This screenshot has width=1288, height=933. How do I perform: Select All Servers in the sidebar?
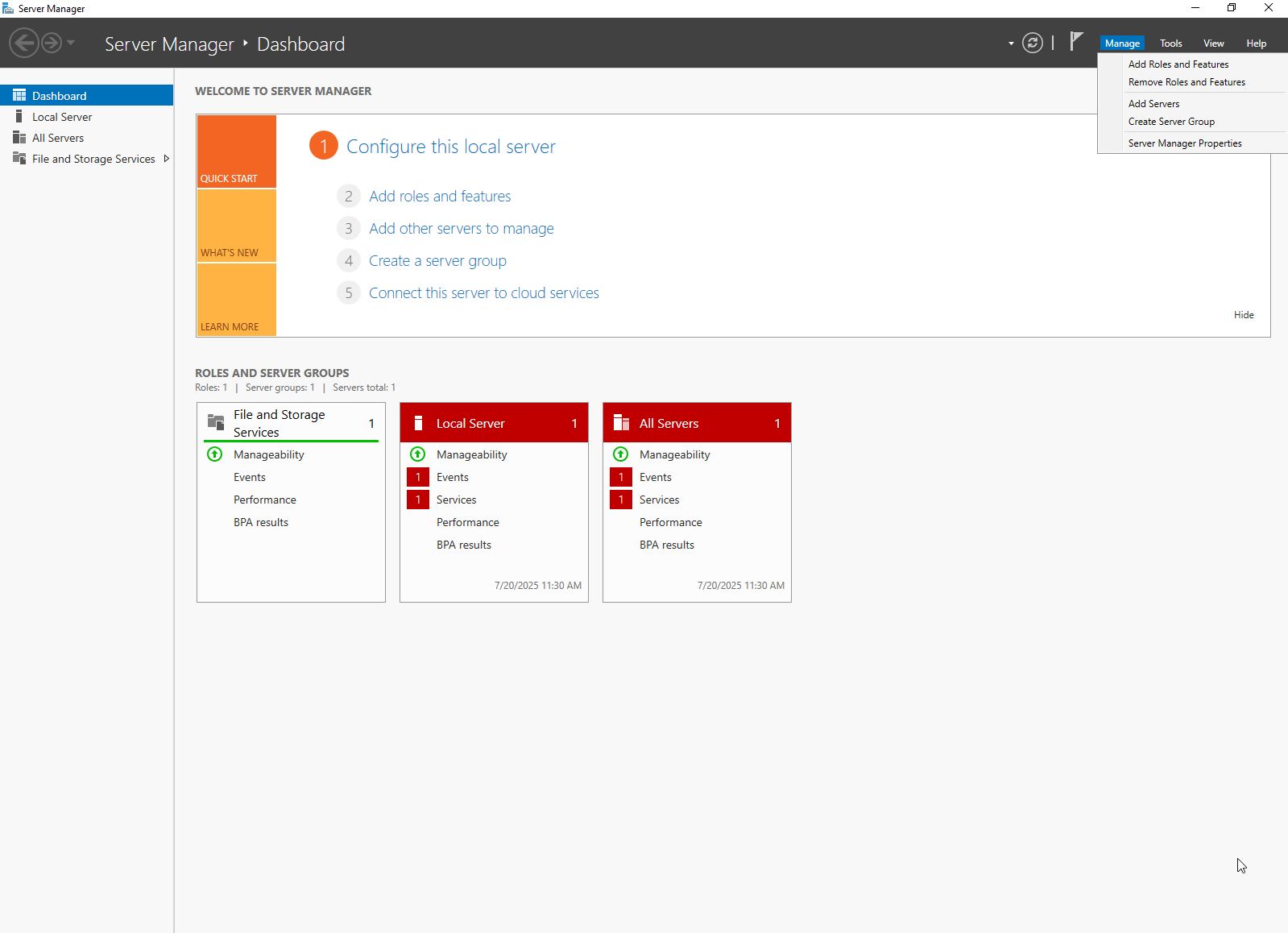[x=58, y=138]
